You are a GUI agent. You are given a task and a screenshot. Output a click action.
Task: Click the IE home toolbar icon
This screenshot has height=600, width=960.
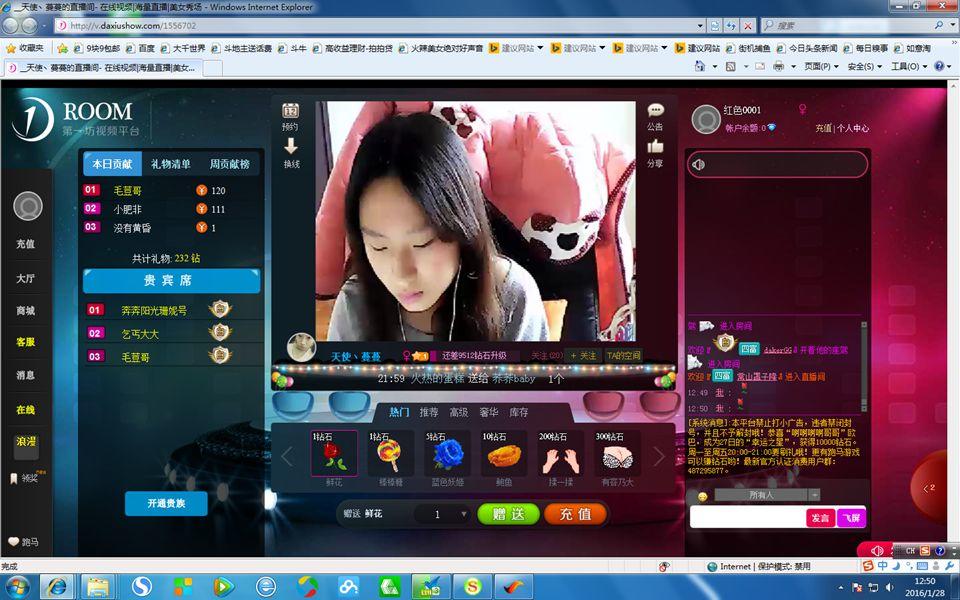tap(700, 66)
